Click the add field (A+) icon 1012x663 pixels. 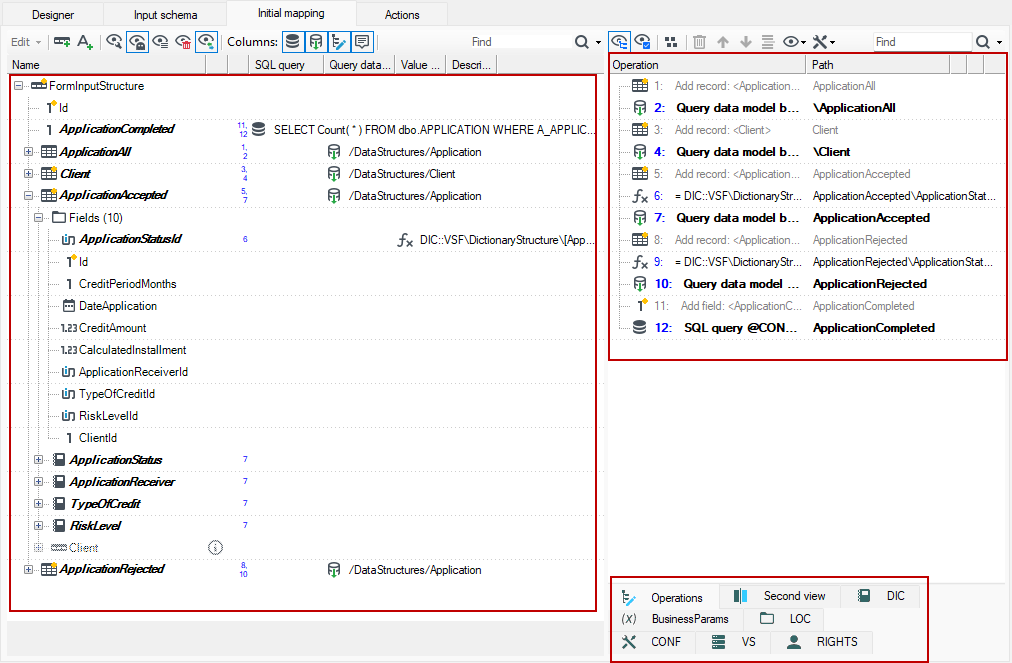point(85,42)
